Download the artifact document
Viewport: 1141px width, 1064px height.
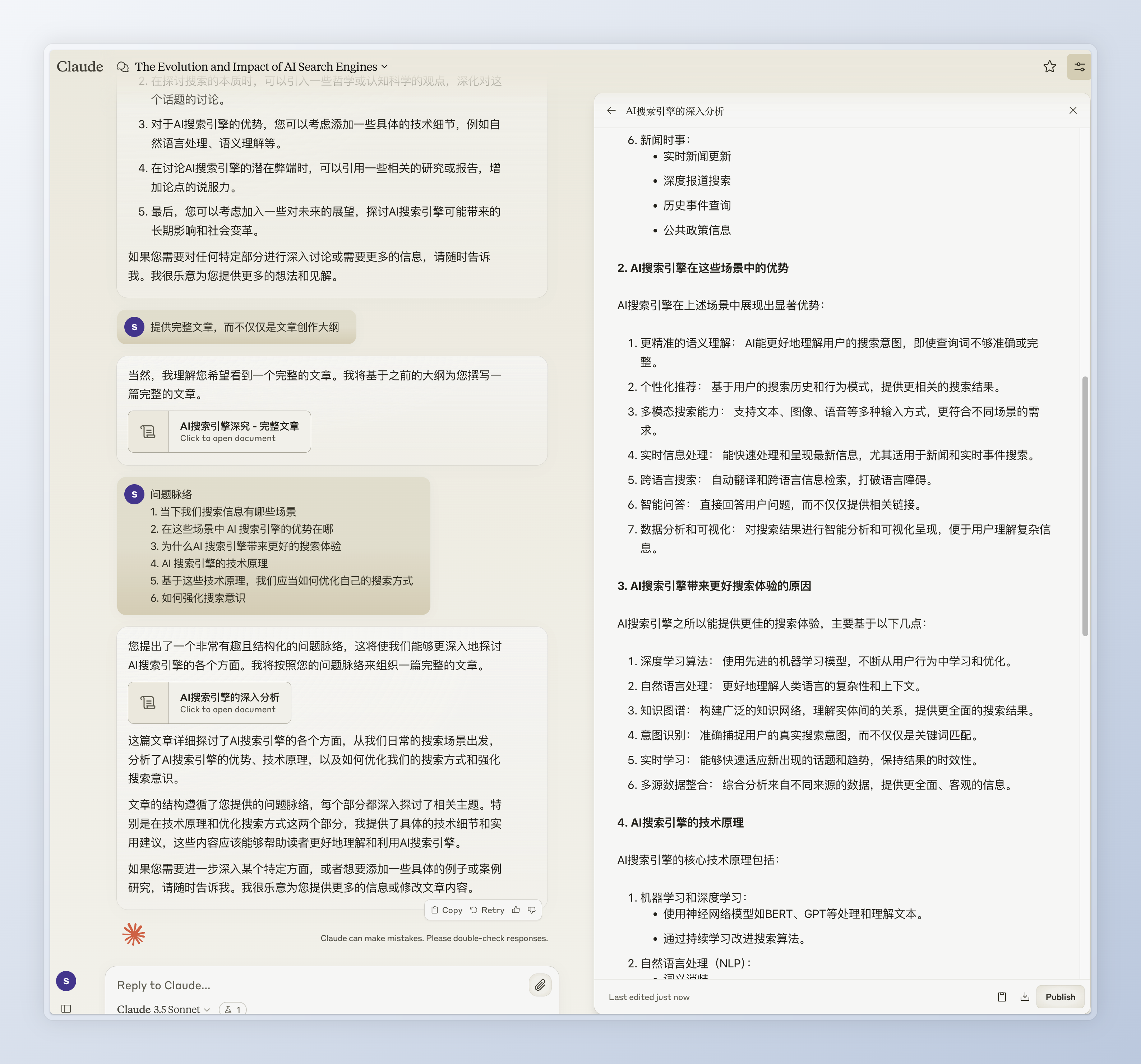pyautogui.click(x=1025, y=997)
